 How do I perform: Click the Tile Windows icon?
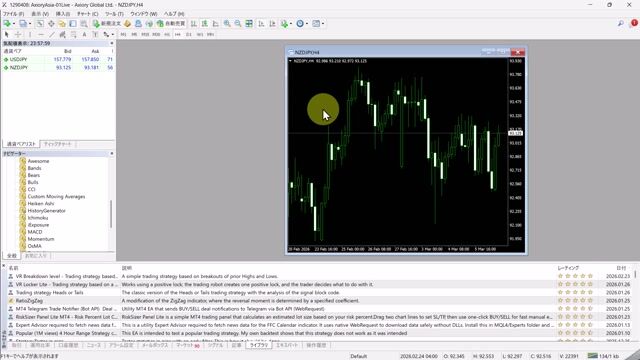249,24
